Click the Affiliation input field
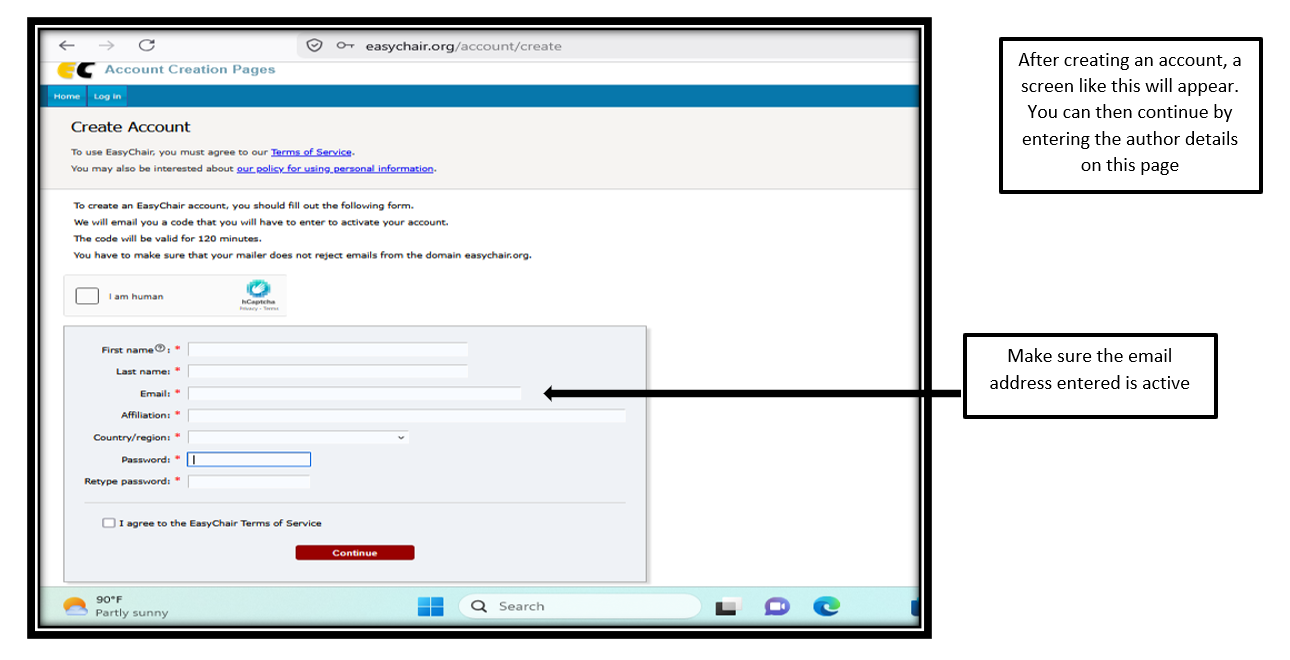 point(407,415)
